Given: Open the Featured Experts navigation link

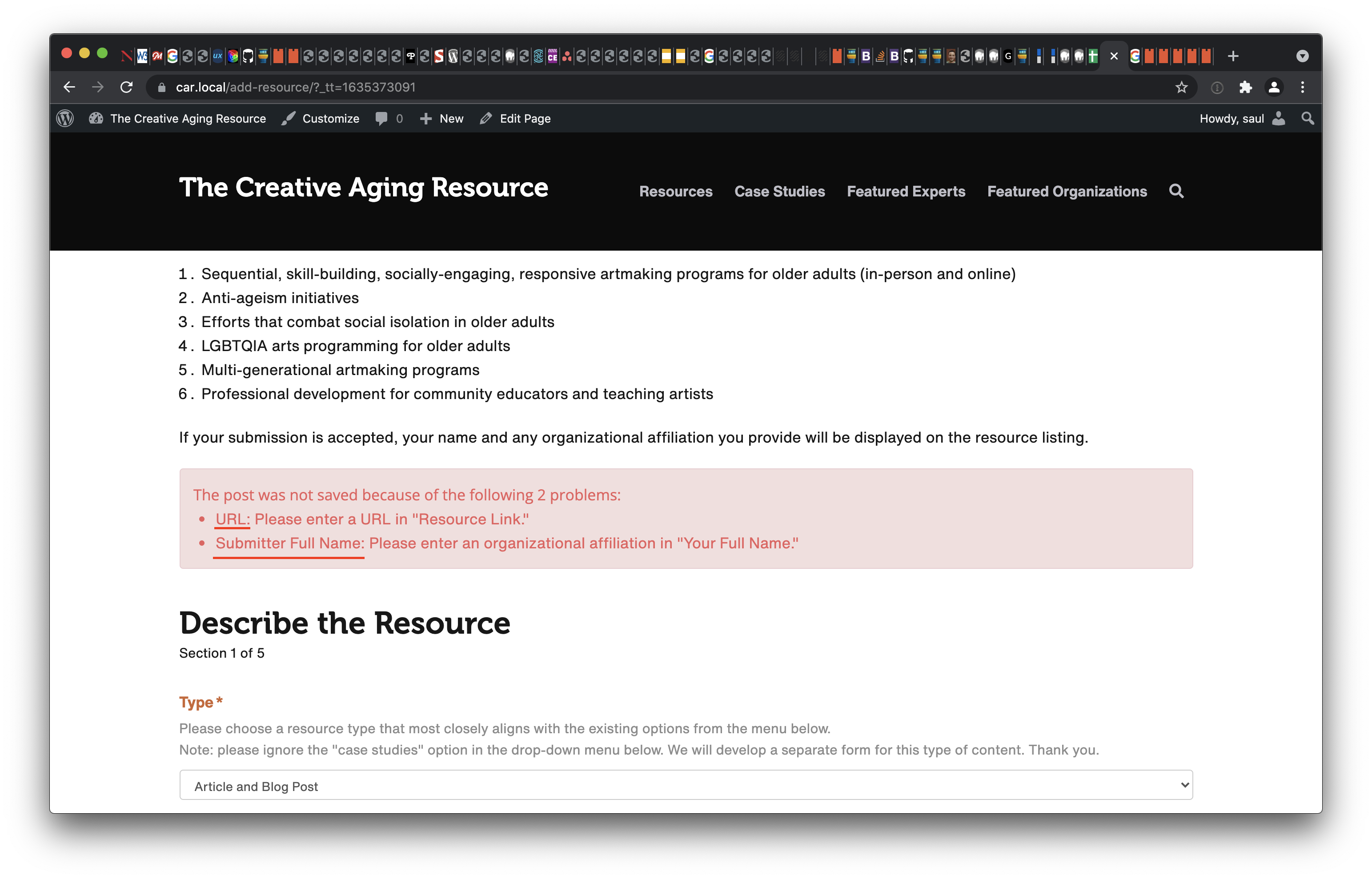Looking at the screenshot, I should tap(906, 191).
